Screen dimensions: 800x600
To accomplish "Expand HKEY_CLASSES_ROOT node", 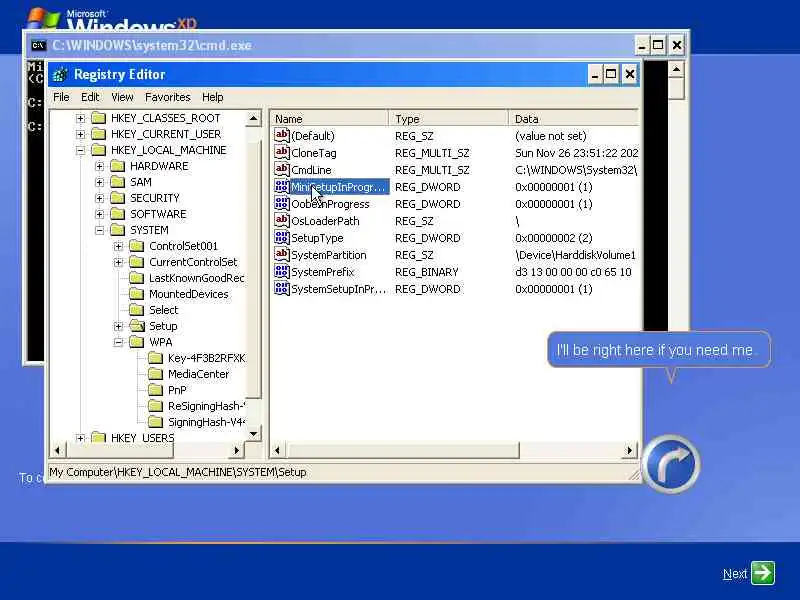I will (x=80, y=118).
